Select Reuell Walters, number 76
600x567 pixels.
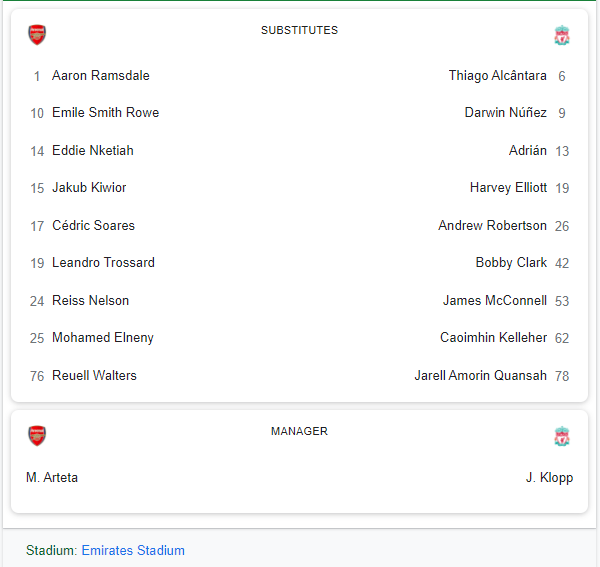(94, 376)
